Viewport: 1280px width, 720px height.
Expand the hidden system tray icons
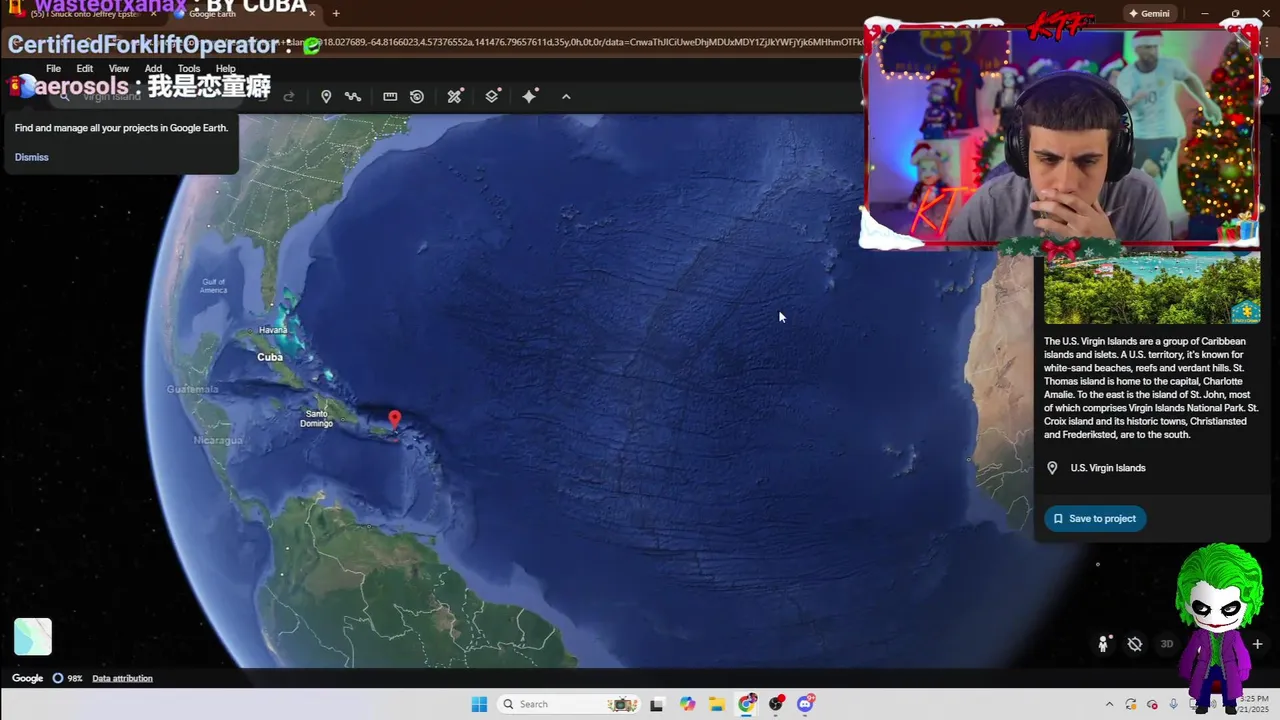pos(1109,704)
